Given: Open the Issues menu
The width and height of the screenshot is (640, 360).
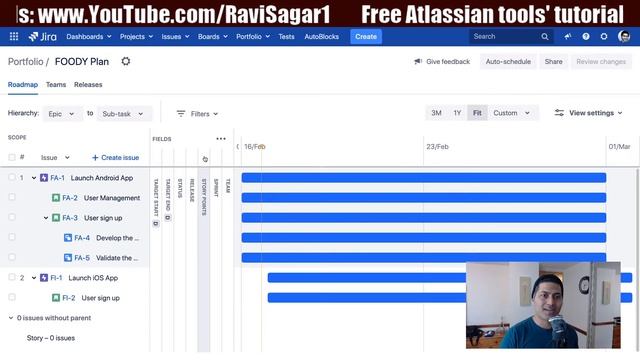Looking at the screenshot, I should [x=175, y=37].
